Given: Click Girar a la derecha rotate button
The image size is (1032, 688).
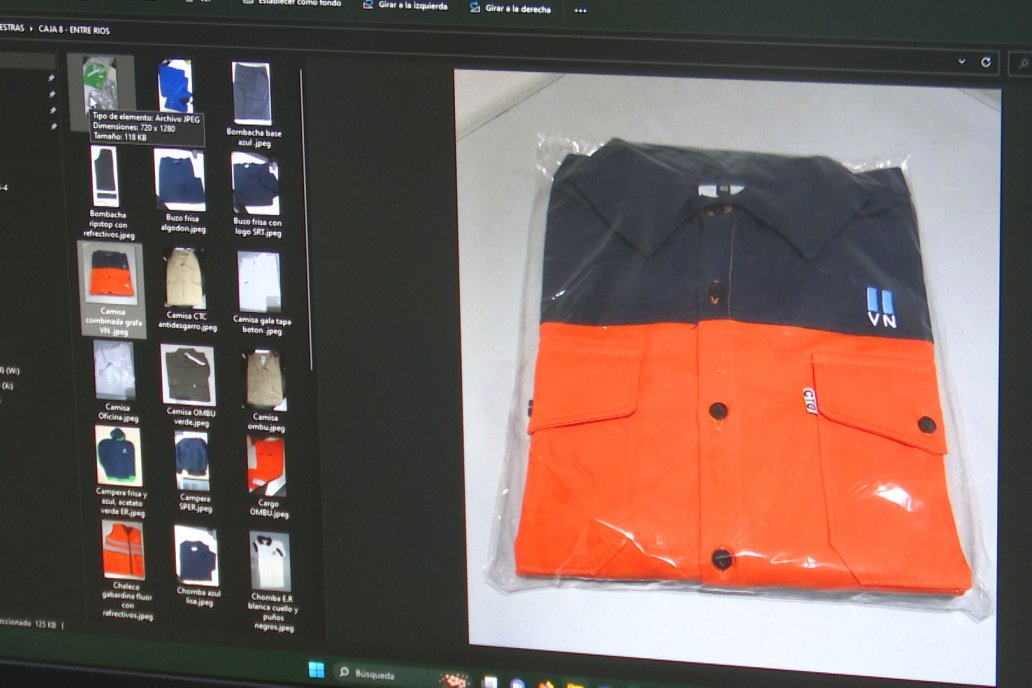Looking at the screenshot, I should [510, 8].
